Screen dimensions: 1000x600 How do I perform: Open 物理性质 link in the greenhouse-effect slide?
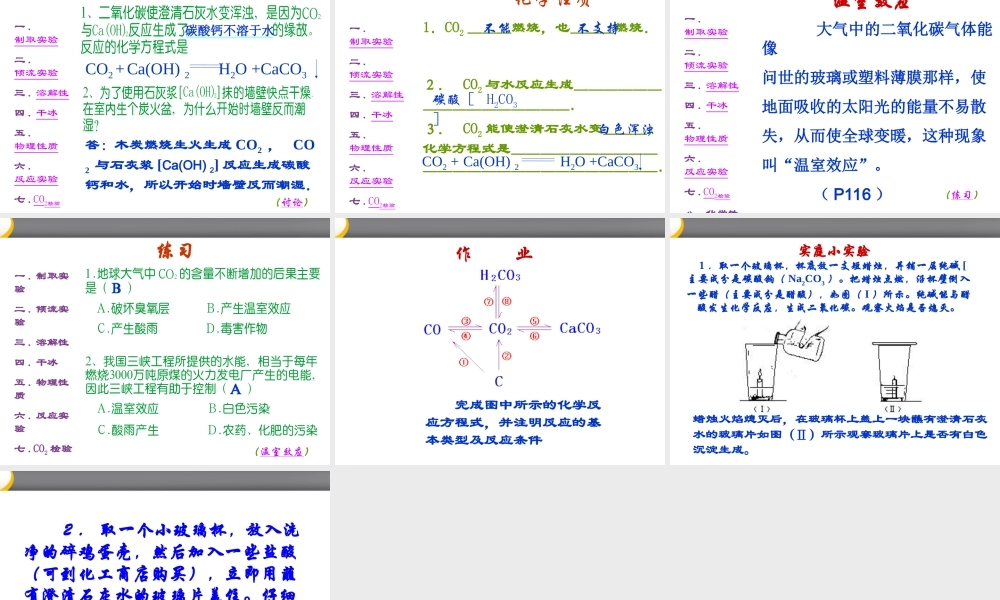[706, 138]
